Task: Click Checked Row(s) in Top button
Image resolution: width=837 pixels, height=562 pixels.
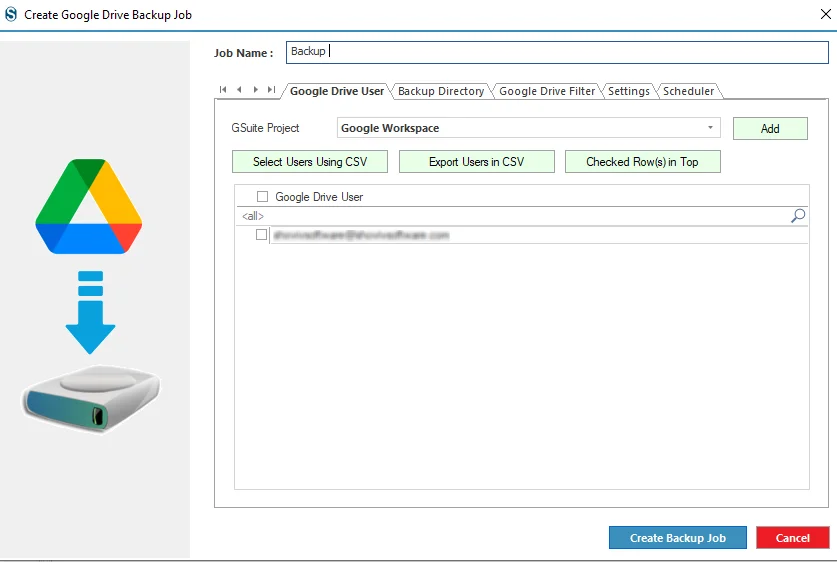Action: 643,162
